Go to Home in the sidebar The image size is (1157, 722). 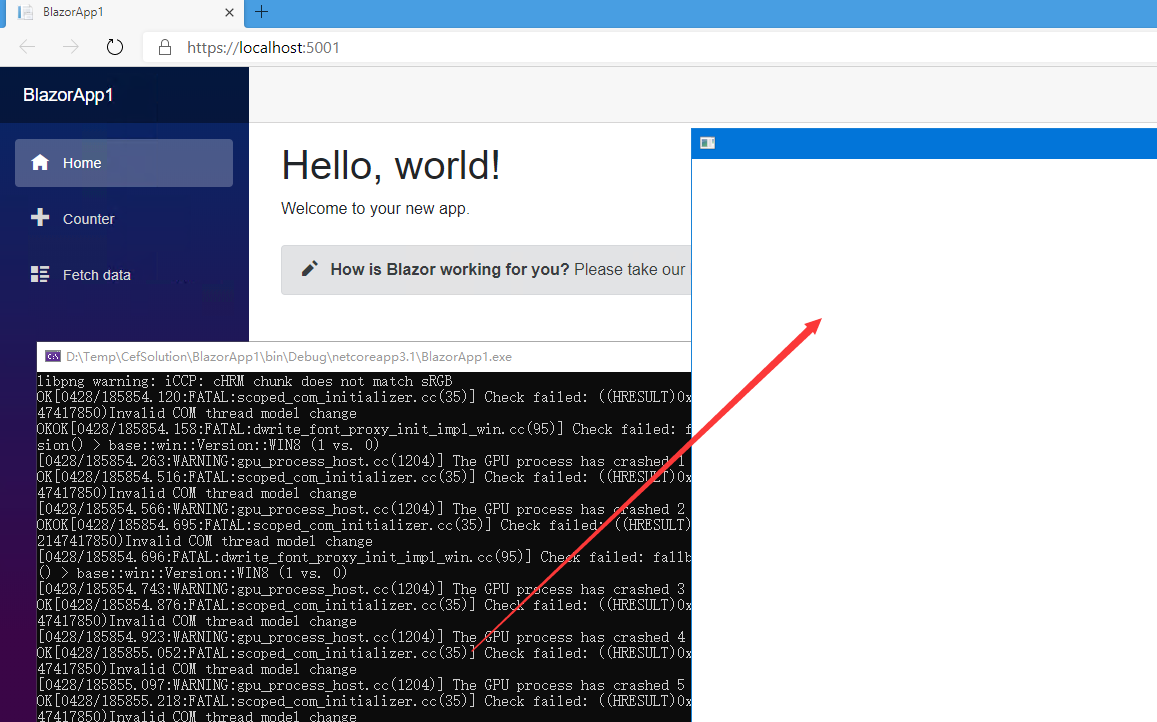pos(124,163)
